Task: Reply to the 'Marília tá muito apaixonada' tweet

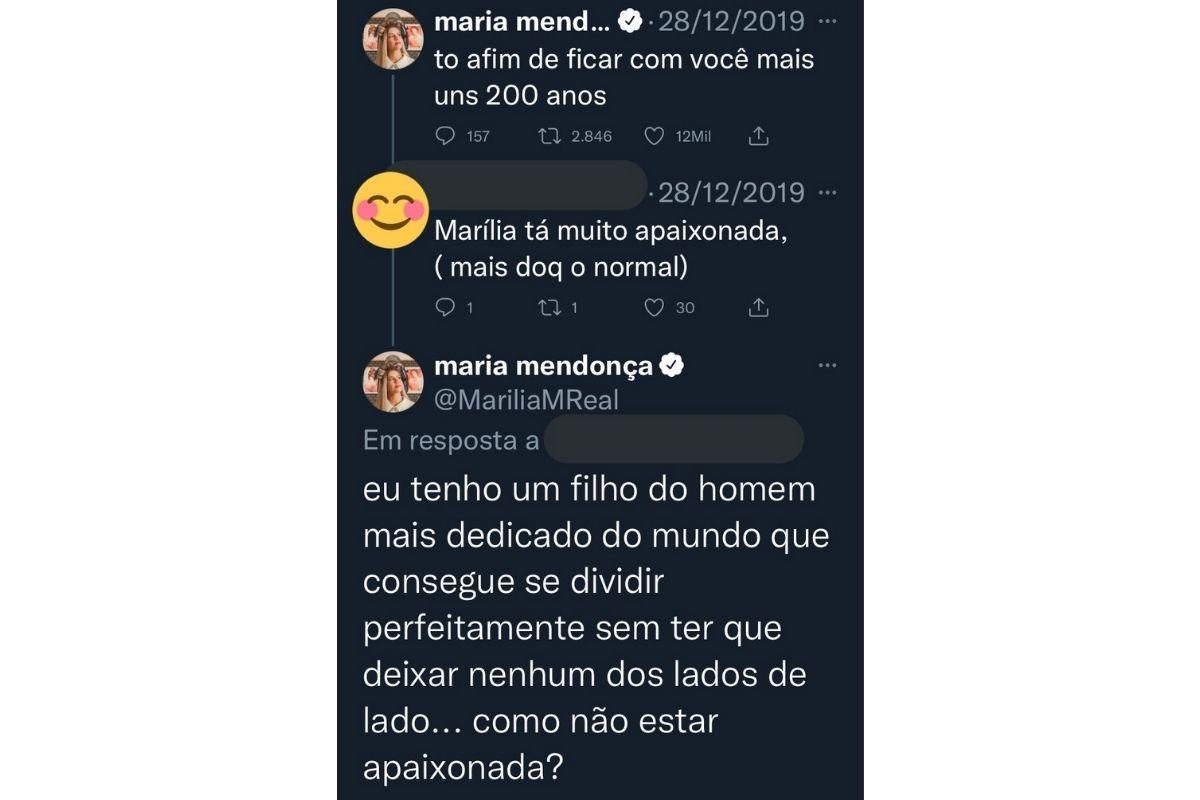Action: [446, 308]
